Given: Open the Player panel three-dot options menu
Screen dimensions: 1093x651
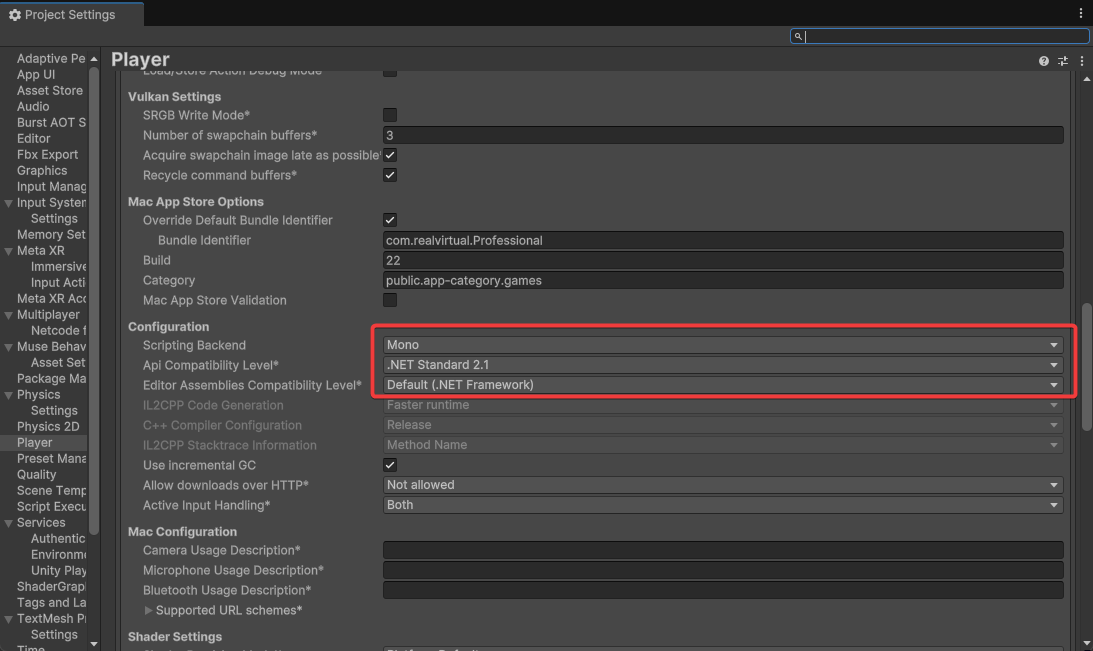Looking at the screenshot, I should [x=1082, y=61].
